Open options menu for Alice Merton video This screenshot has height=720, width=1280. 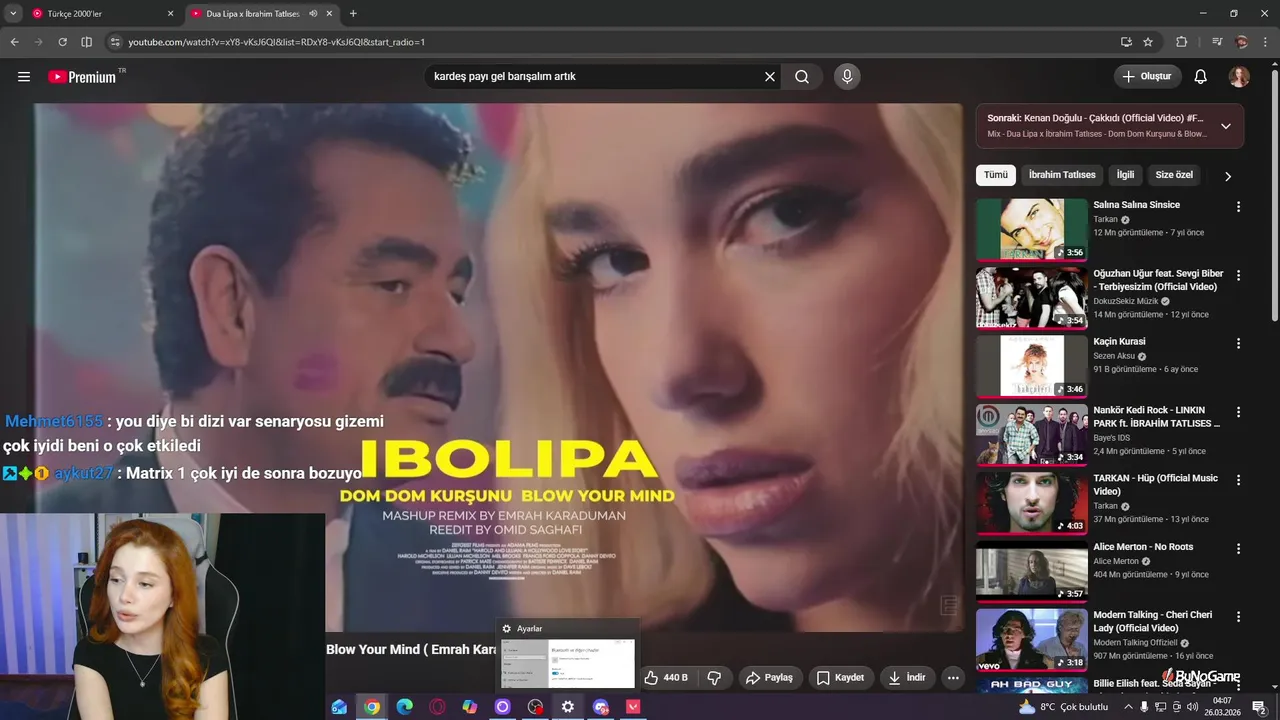[1238, 549]
